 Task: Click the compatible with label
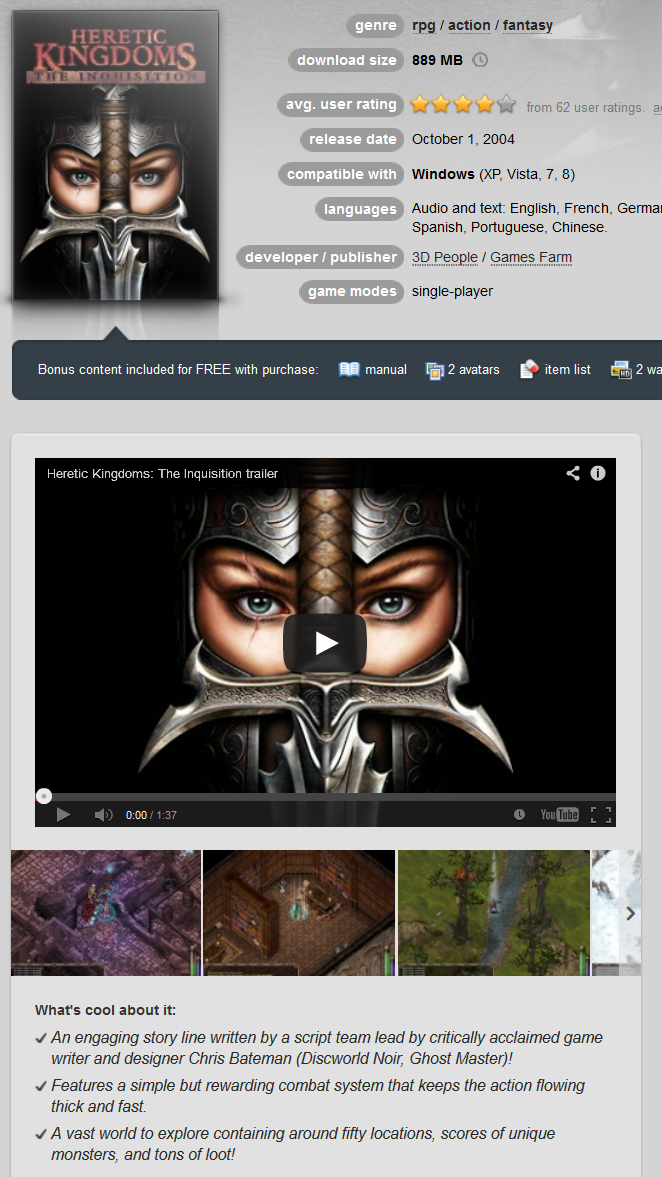(342, 174)
